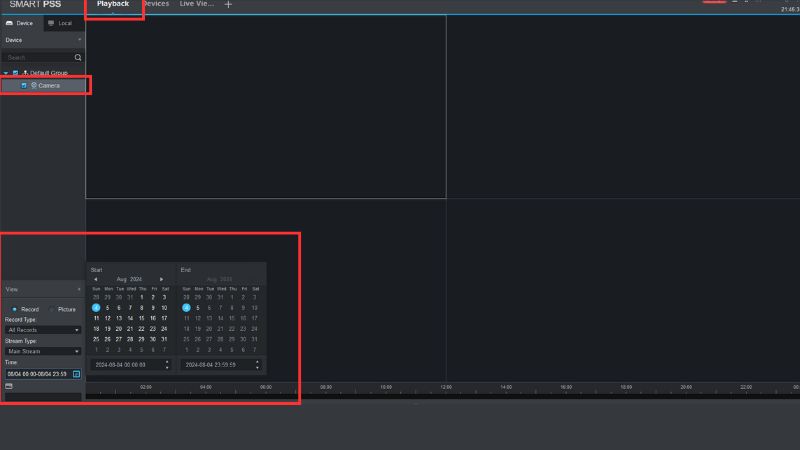Open the Record Type dropdown

click(x=43, y=329)
